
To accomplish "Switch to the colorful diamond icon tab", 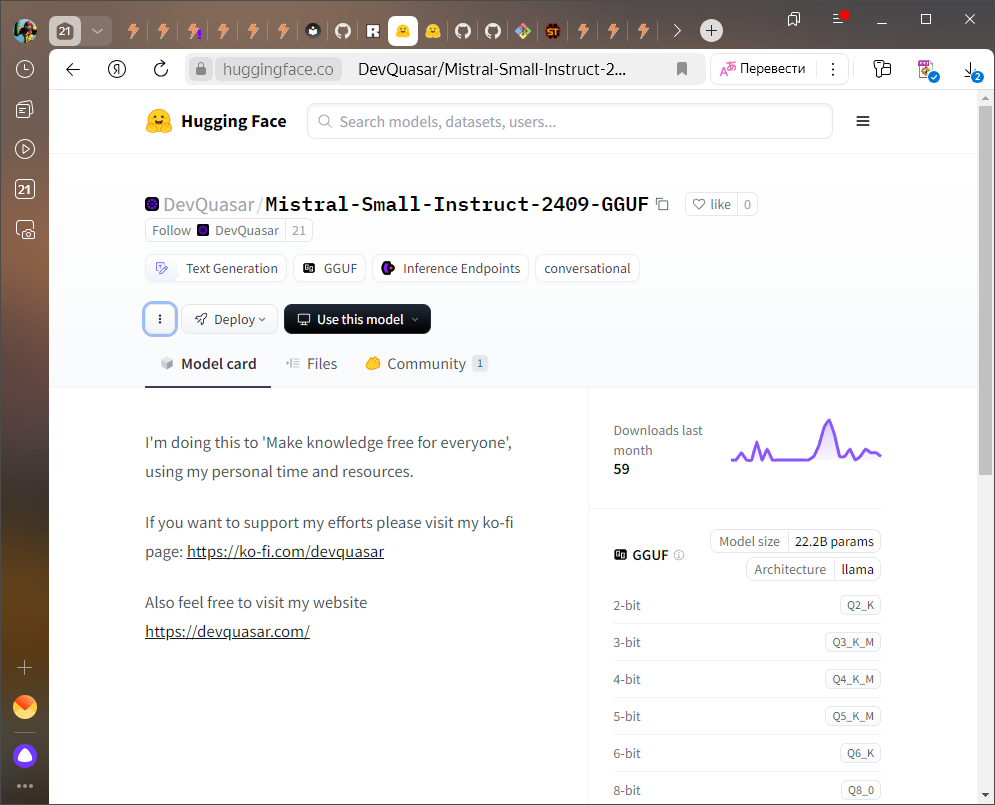I will click(523, 30).
